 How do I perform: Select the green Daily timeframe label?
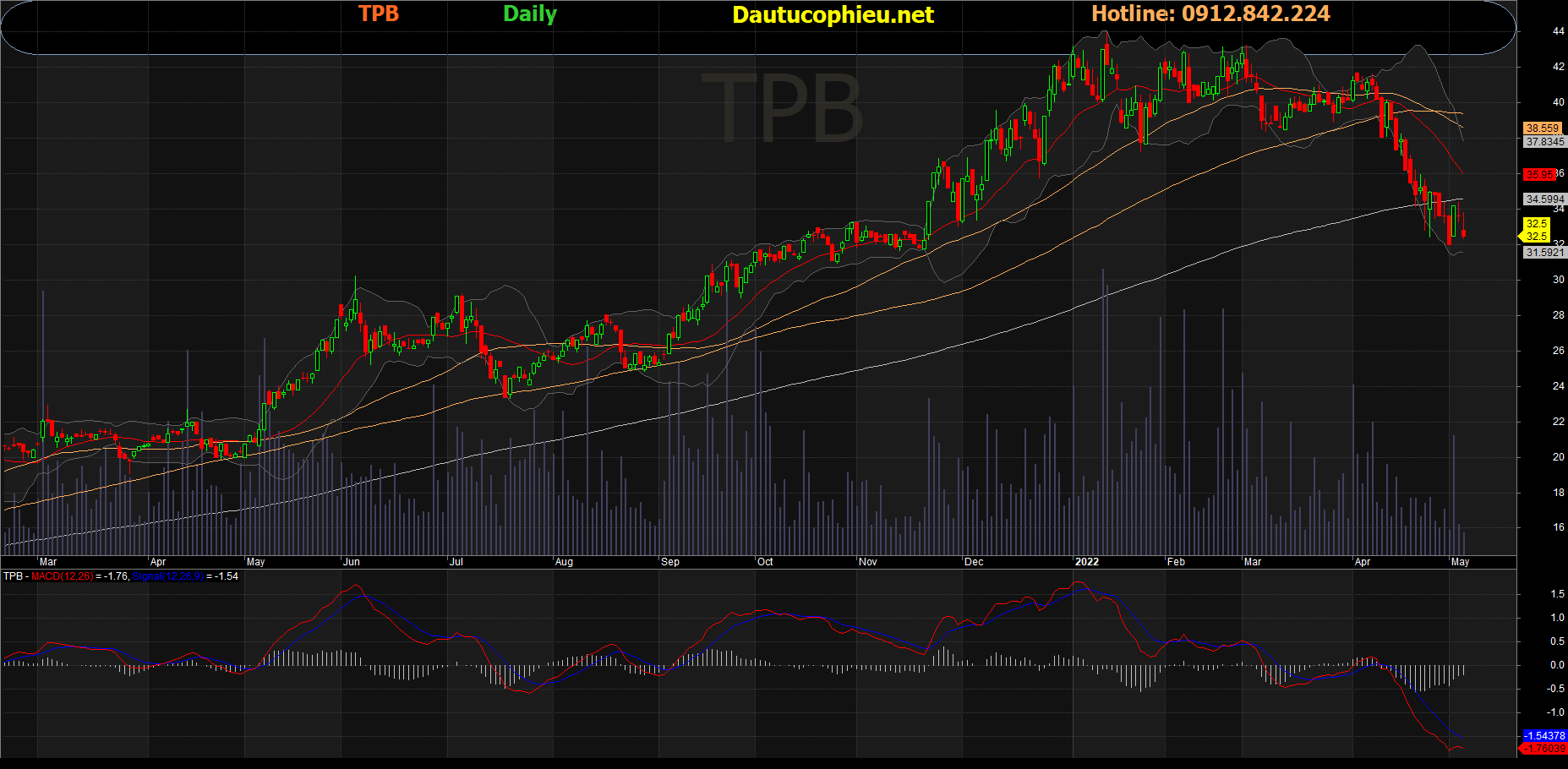(x=529, y=14)
